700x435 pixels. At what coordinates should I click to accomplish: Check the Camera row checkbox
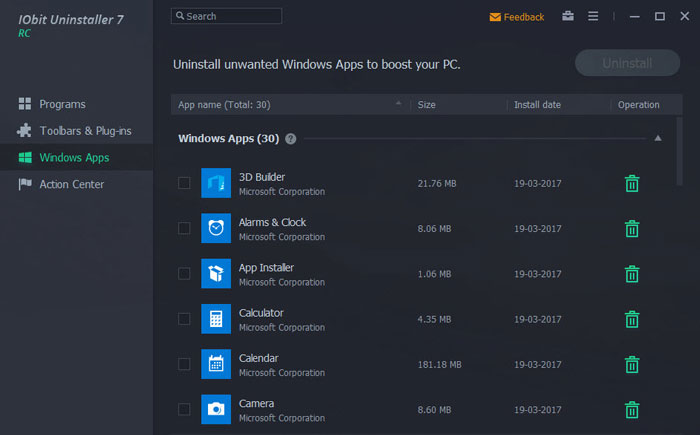[184, 409]
